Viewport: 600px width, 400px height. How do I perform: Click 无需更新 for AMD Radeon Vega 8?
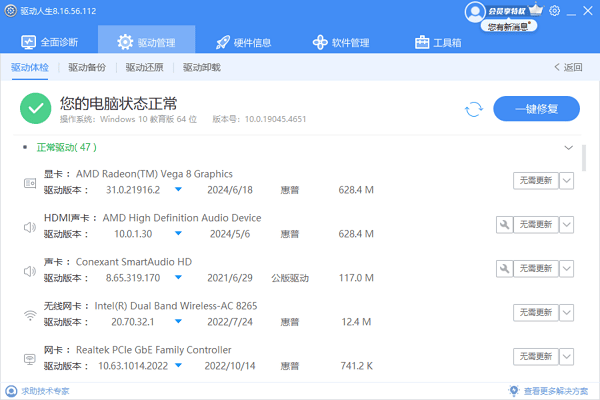point(536,181)
